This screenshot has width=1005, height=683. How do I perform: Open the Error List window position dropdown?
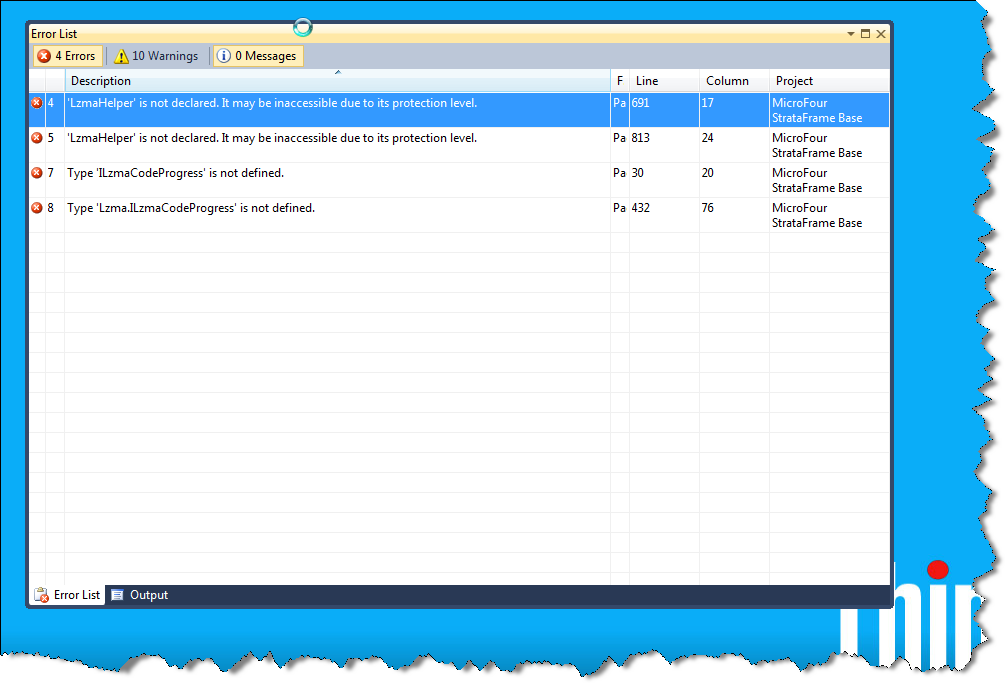coord(851,34)
